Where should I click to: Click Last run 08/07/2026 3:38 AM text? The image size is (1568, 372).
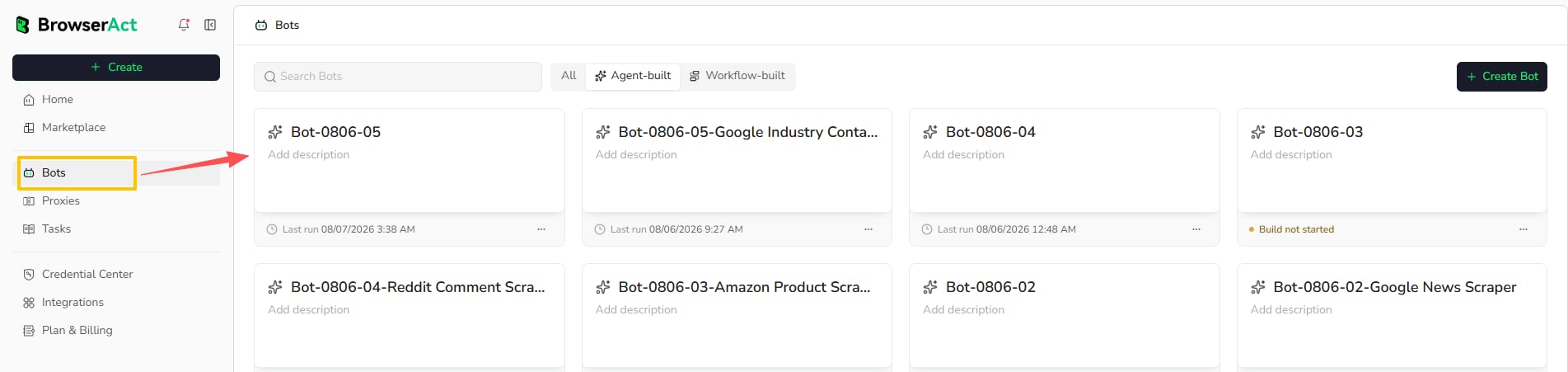click(x=349, y=229)
